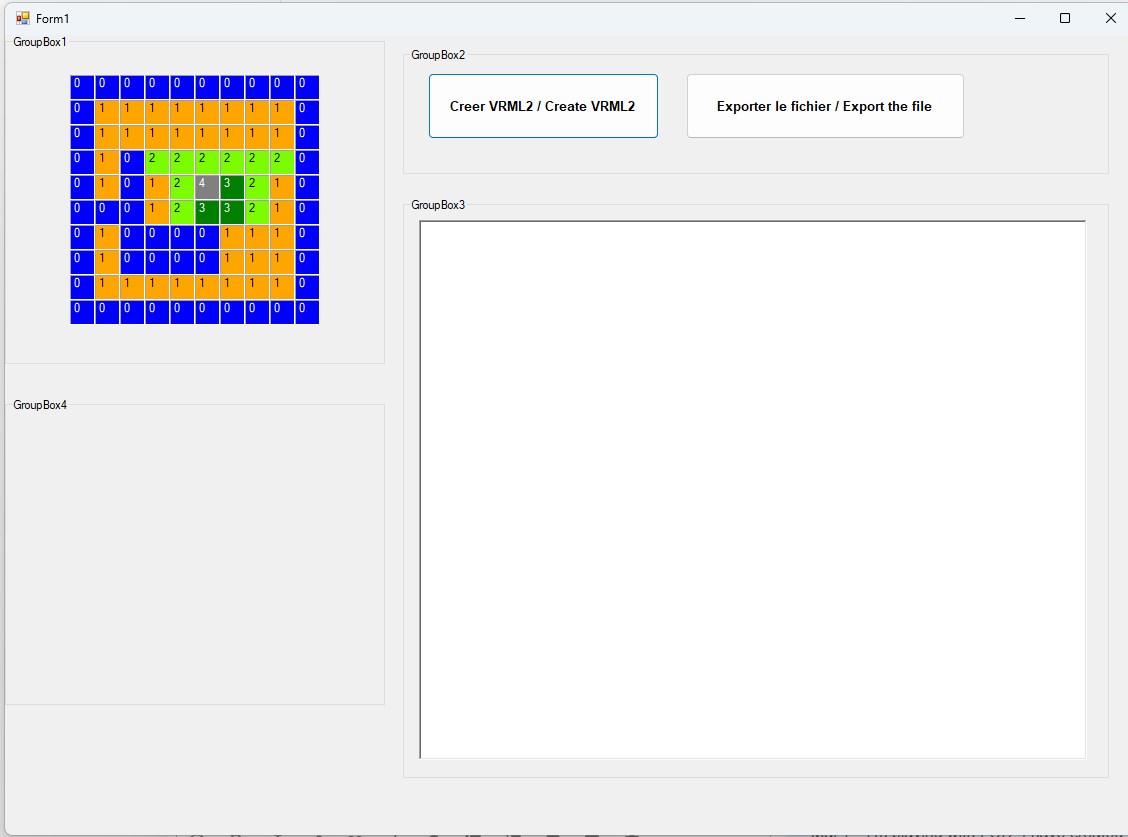Click the light green 2 left of gray 4
The width and height of the screenshot is (1128, 837).
tap(182, 186)
